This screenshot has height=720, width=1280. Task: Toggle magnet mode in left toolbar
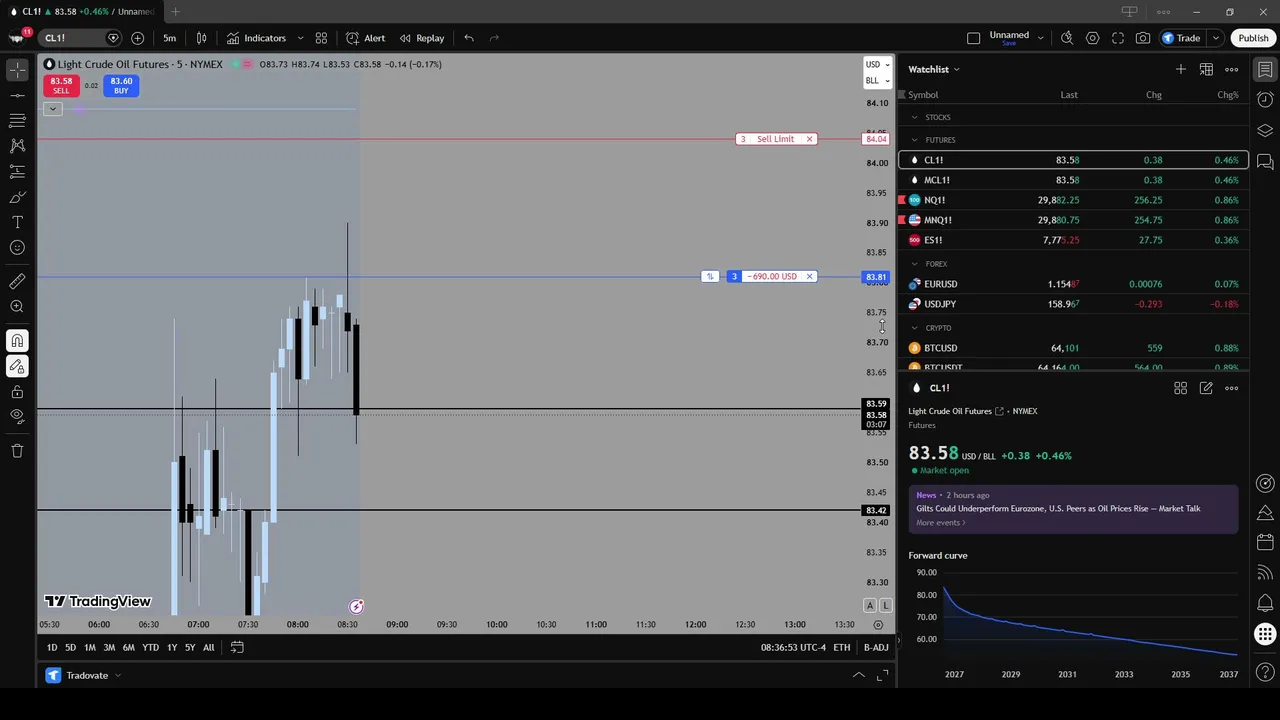17,341
